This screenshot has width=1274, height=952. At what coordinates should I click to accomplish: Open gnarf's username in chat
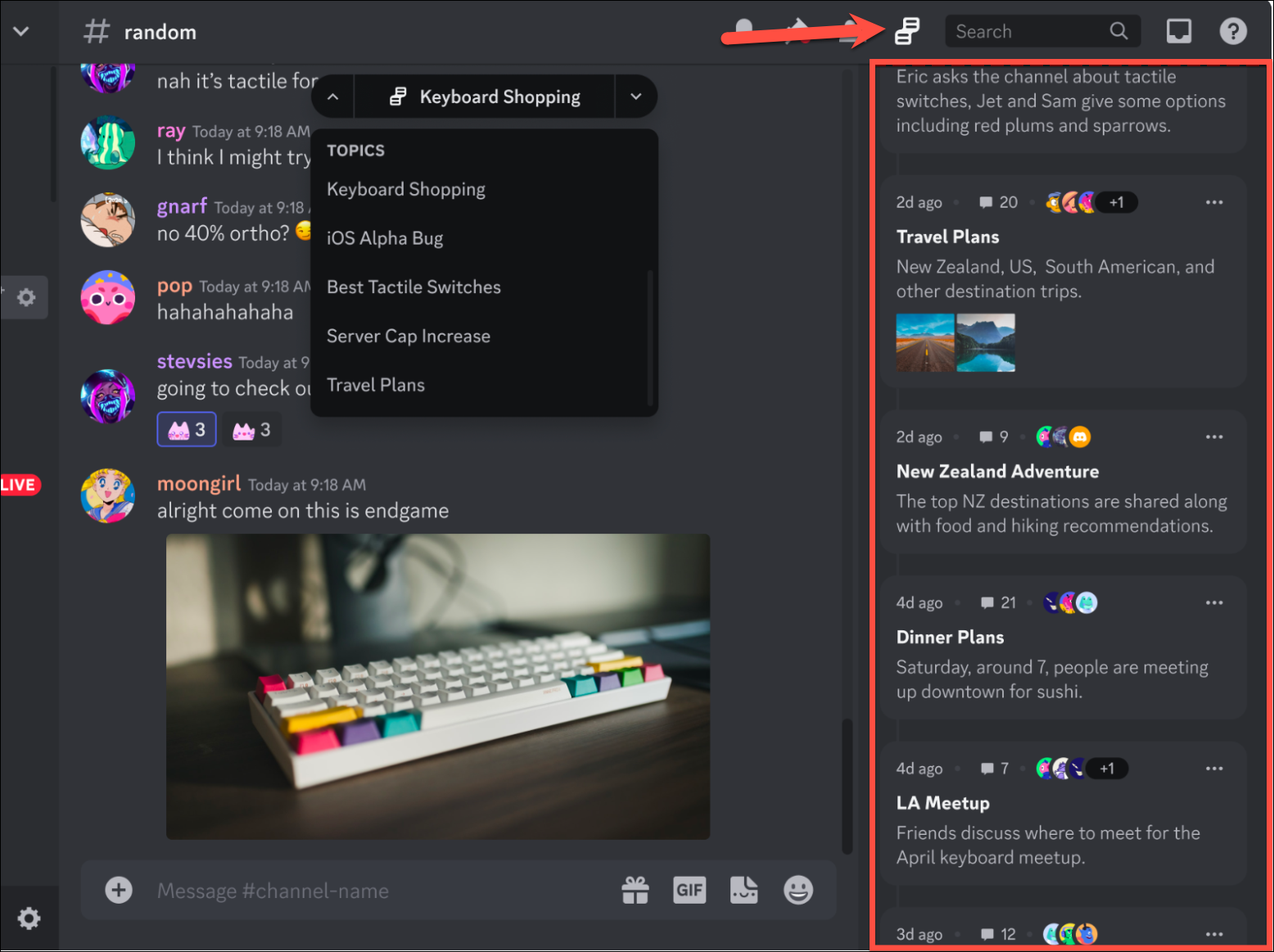182,206
